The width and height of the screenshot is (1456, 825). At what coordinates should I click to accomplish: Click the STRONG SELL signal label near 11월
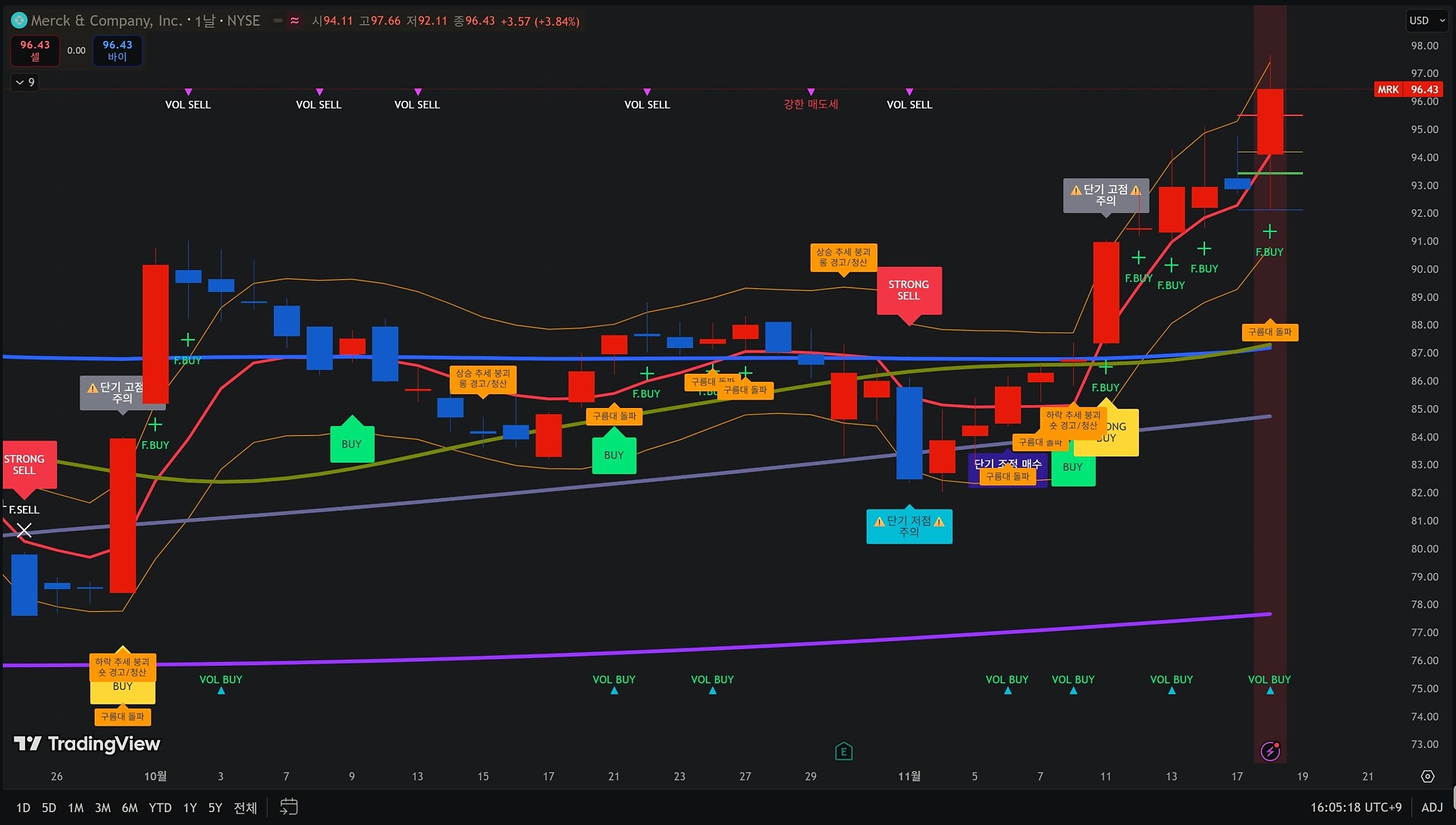coord(908,290)
